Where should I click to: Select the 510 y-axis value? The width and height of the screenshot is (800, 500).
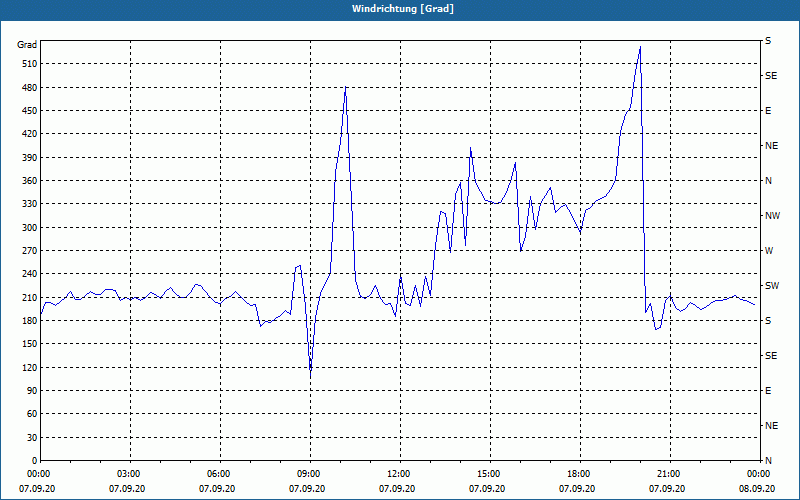[x=30, y=64]
